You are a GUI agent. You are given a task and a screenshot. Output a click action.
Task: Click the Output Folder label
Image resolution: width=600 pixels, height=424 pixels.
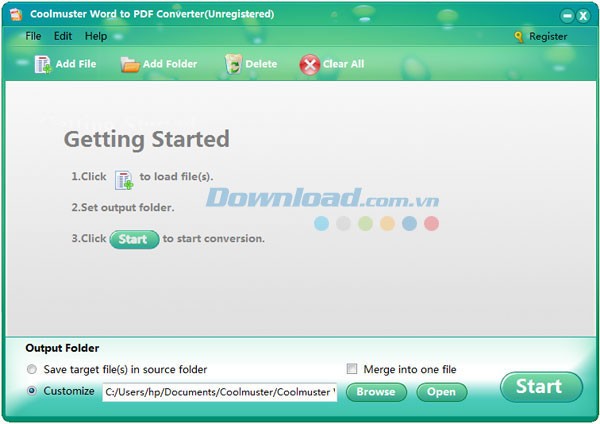tap(62, 348)
